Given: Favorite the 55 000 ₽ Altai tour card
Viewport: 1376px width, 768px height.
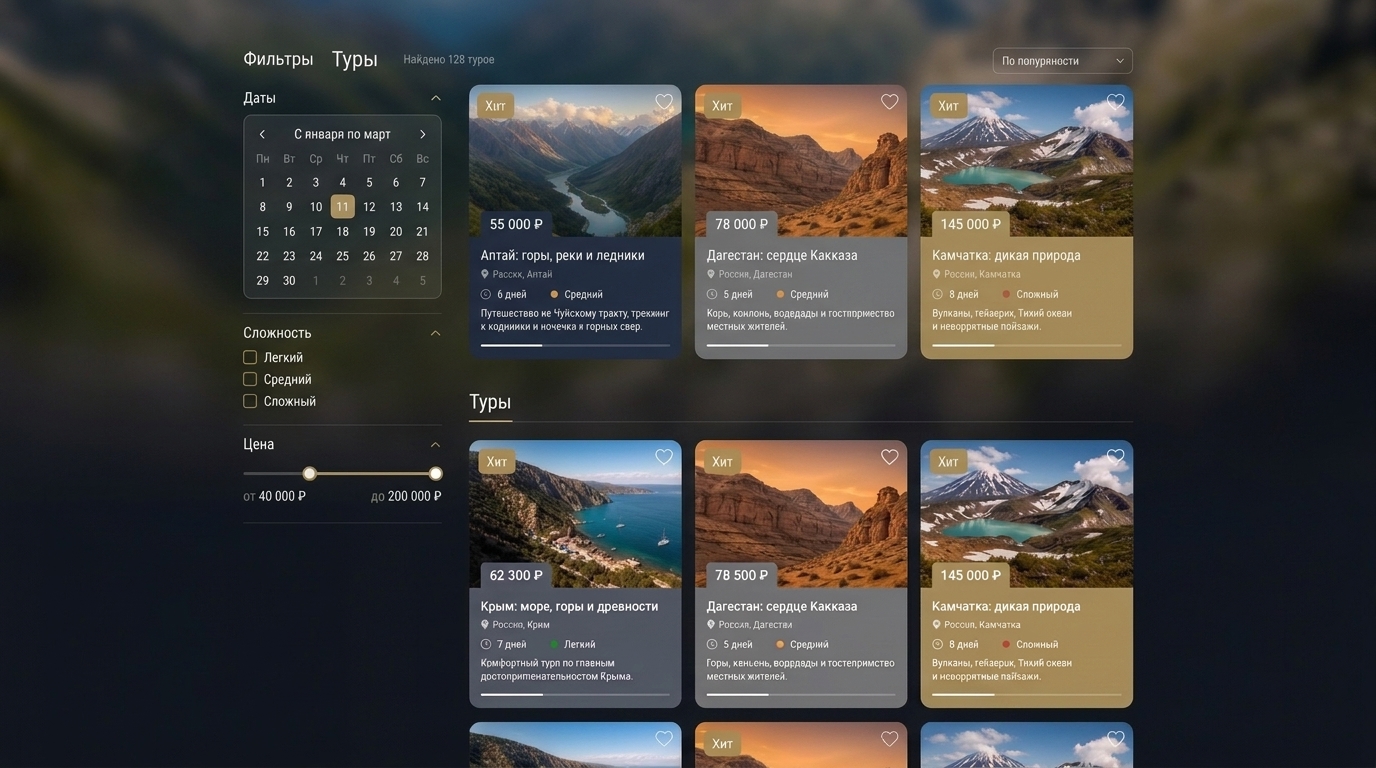Looking at the screenshot, I should pyautogui.click(x=664, y=102).
